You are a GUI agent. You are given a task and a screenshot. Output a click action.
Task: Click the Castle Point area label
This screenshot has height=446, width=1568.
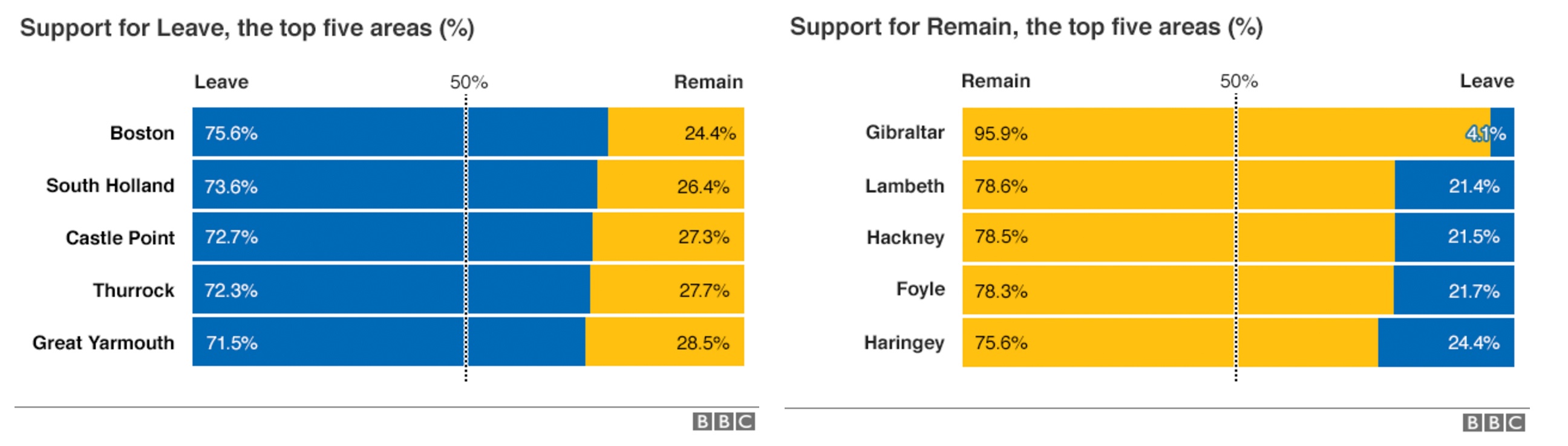coord(120,238)
